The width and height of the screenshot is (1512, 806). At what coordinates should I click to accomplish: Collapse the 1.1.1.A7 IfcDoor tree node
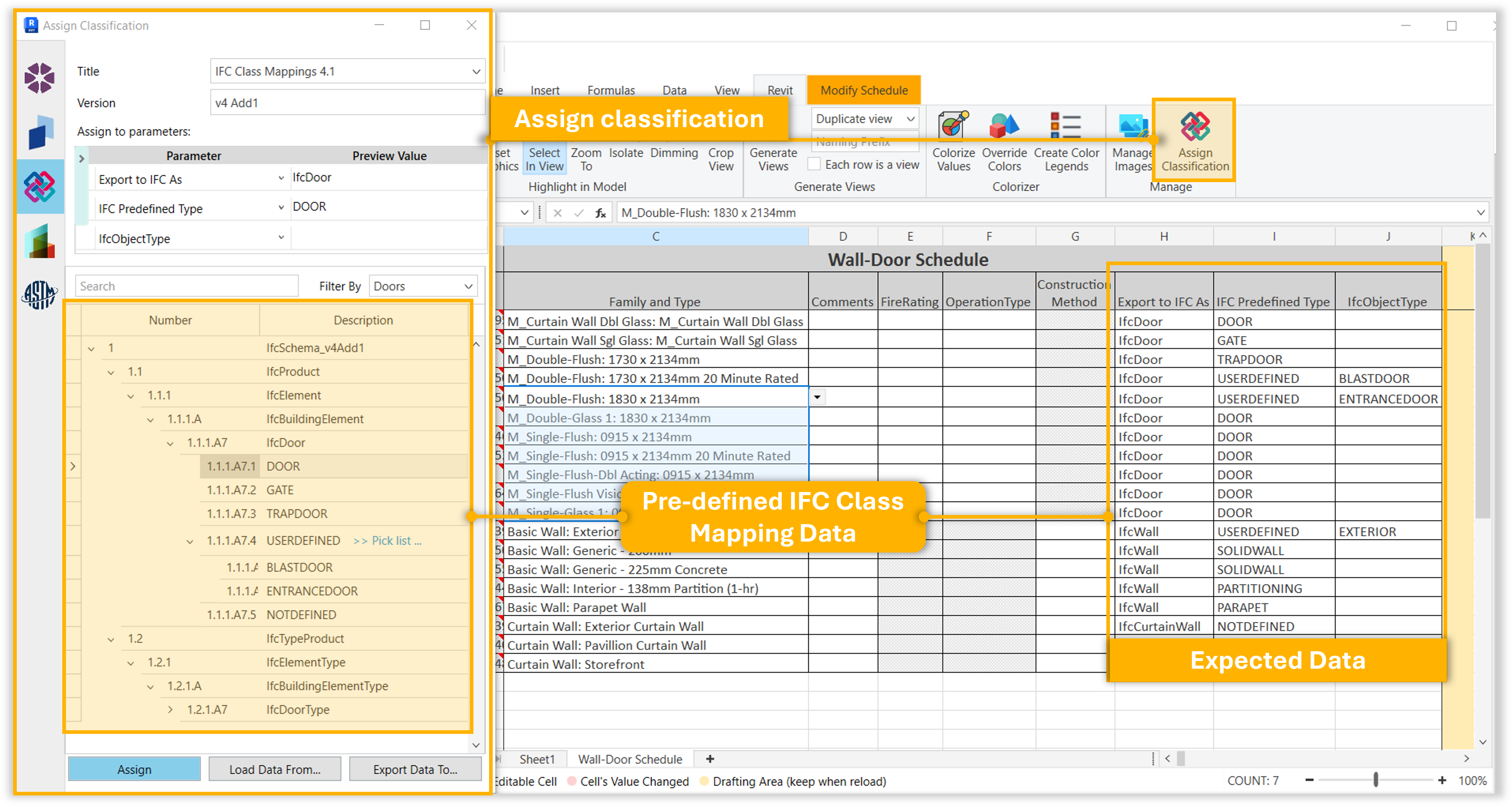pos(170,444)
